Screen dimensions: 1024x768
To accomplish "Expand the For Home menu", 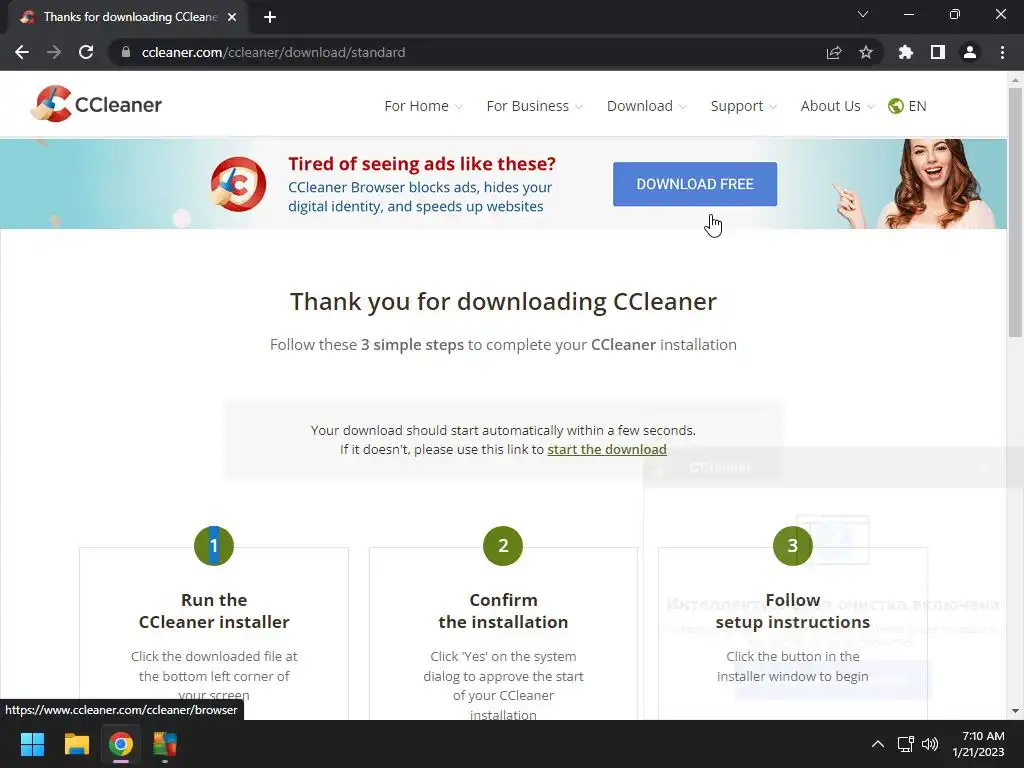I will pyautogui.click(x=423, y=106).
